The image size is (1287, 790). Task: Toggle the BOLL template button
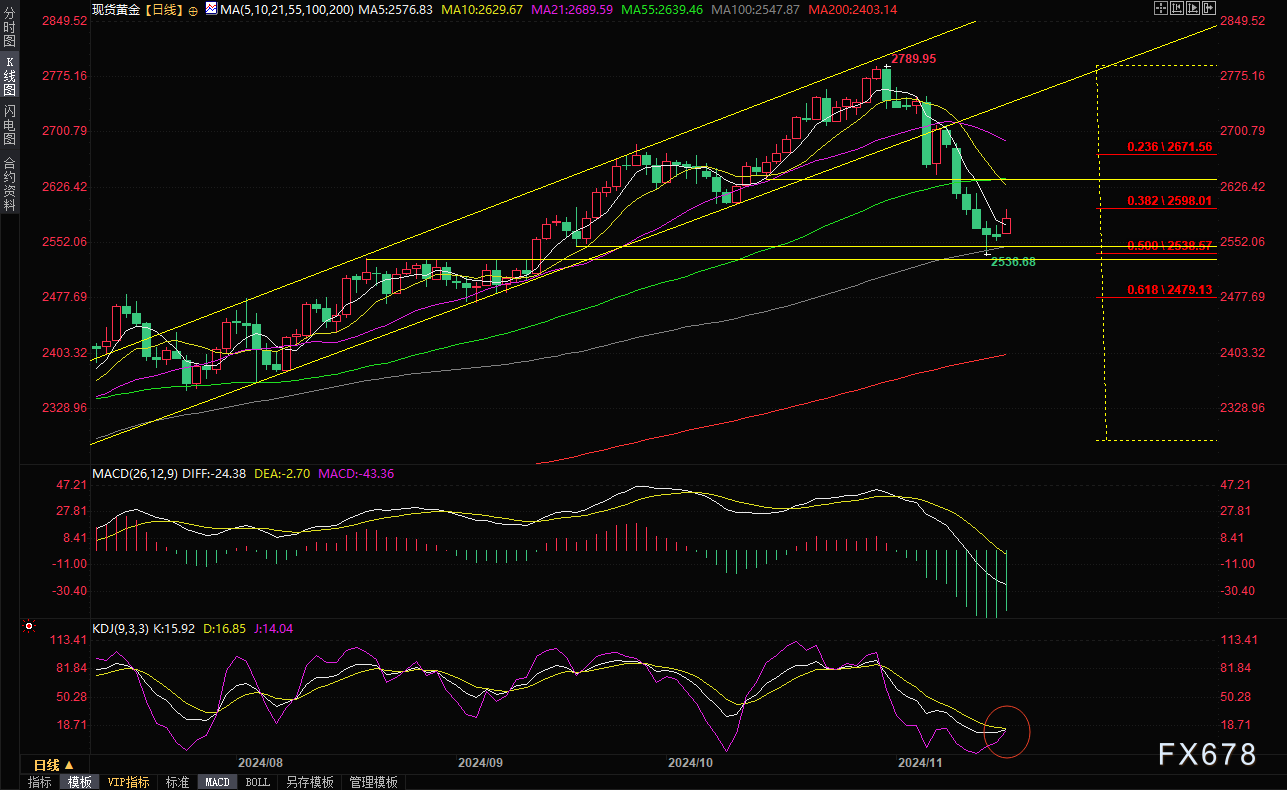pyautogui.click(x=257, y=782)
